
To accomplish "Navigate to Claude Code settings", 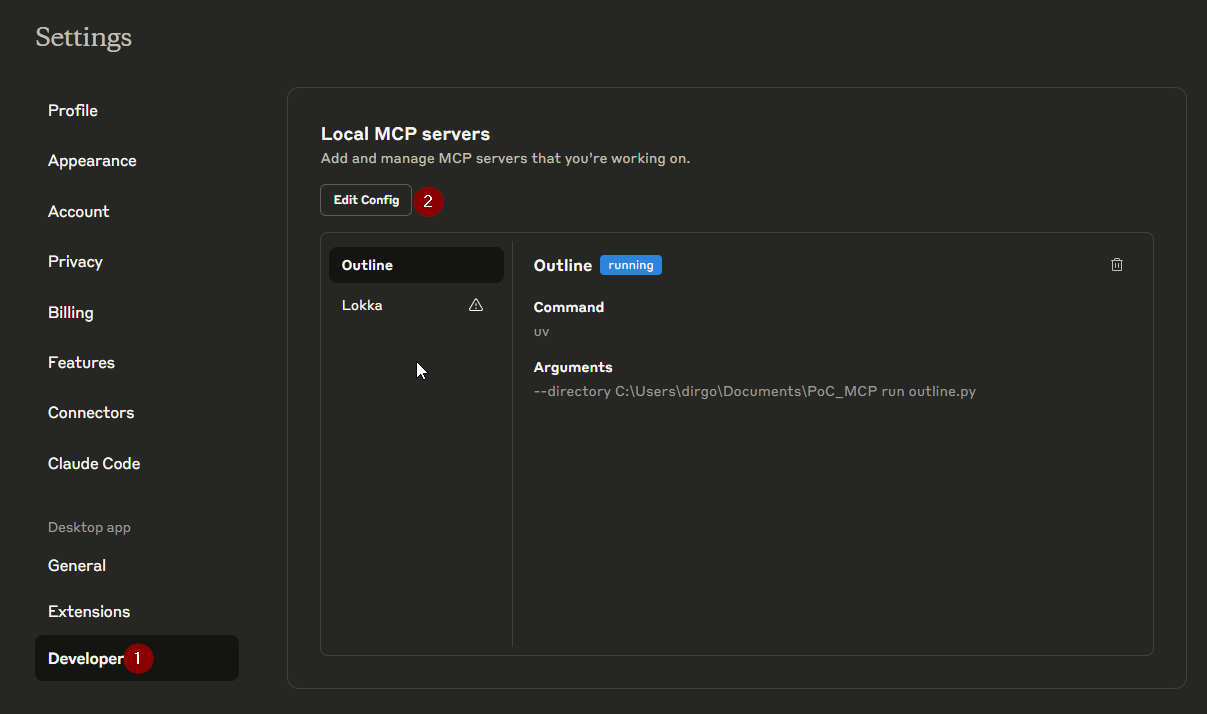I will (x=94, y=463).
